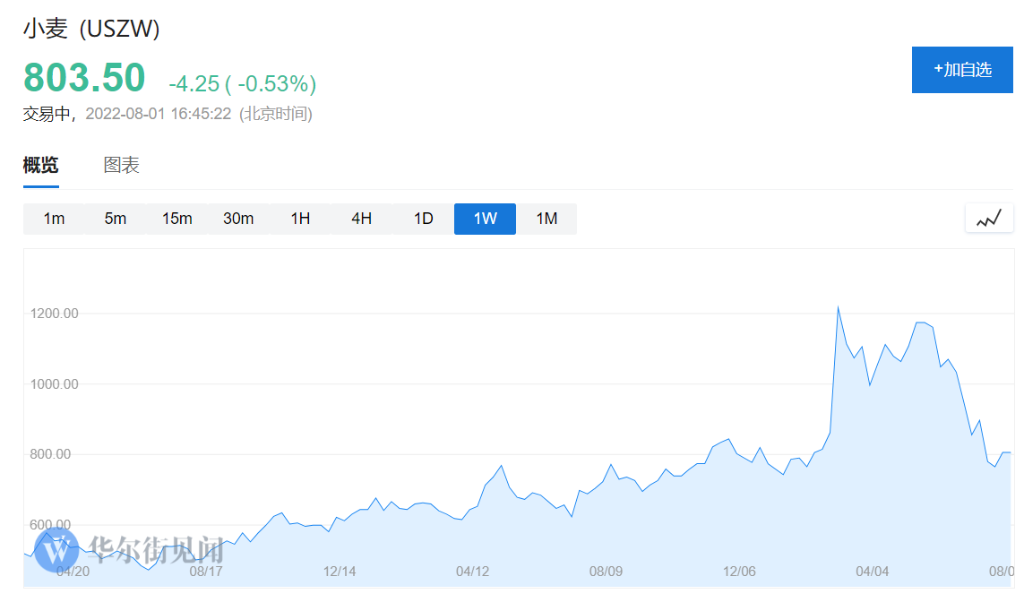The width and height of the screenshot is (1024, 597).
Task: Open the 概览 tab
Action: click(41, 166)
